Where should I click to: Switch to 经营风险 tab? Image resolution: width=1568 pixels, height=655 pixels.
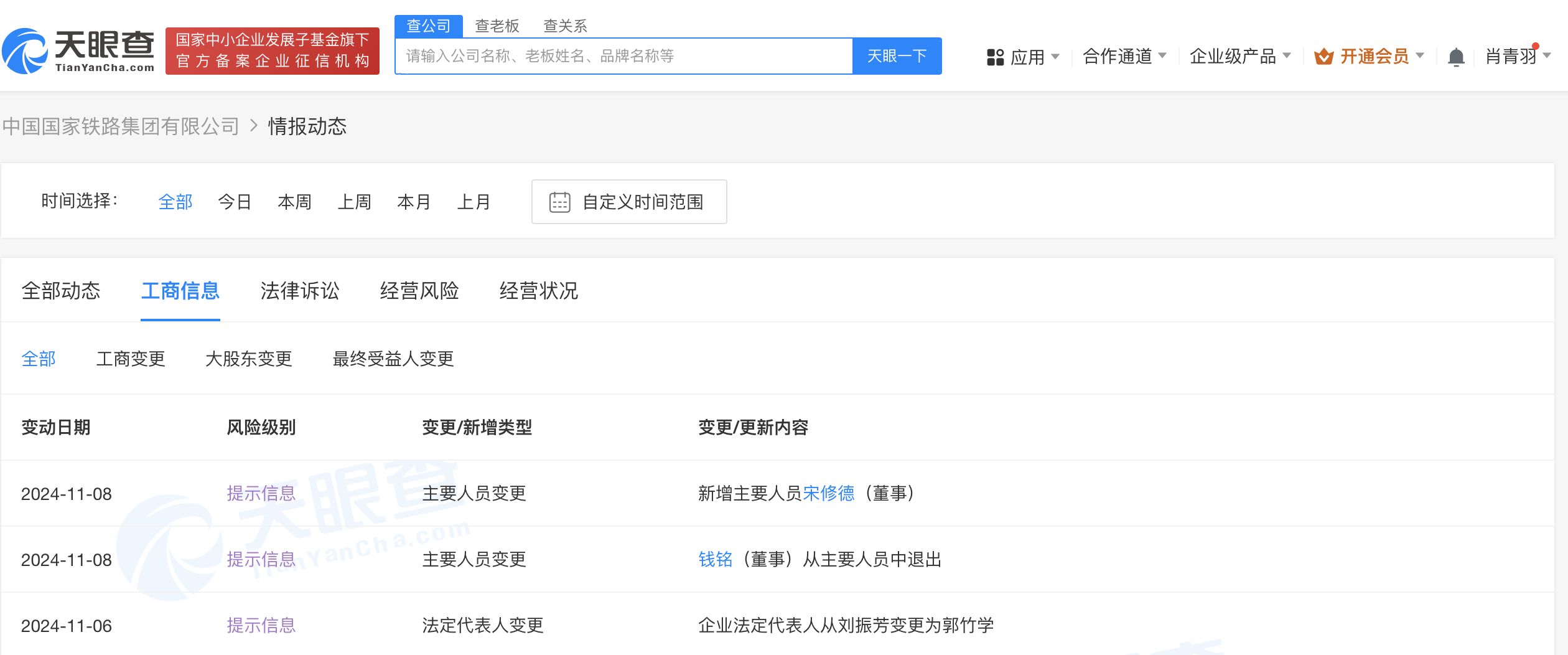pyautogui.click(x=419, y=291)
